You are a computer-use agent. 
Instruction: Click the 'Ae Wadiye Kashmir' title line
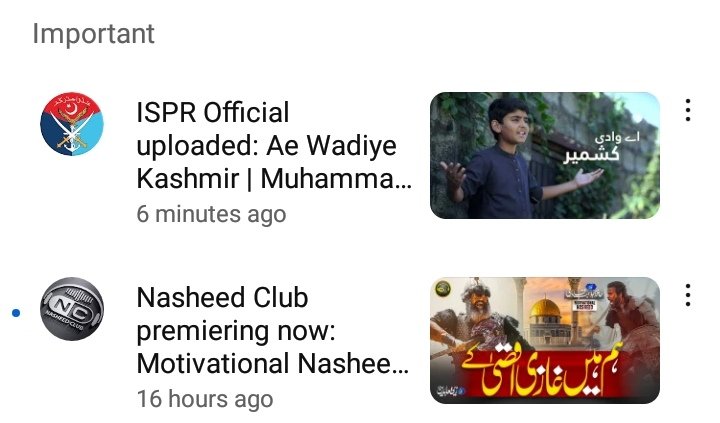331,146
